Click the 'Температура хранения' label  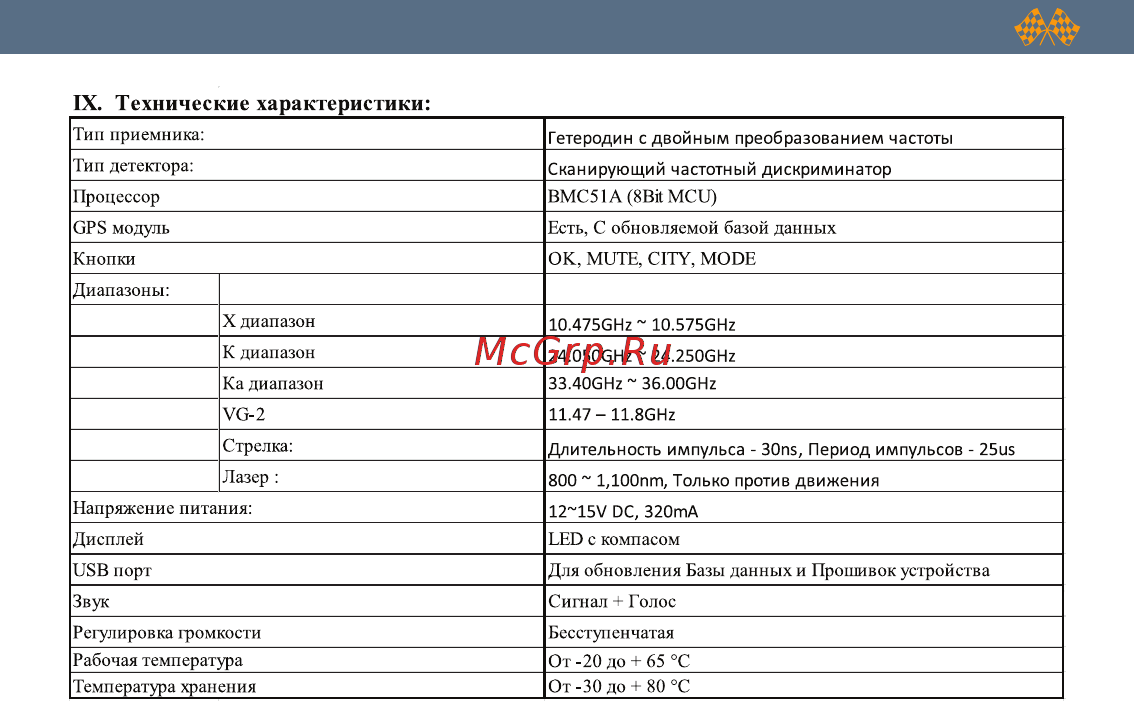pyautogui.click(x=164, y=687)
